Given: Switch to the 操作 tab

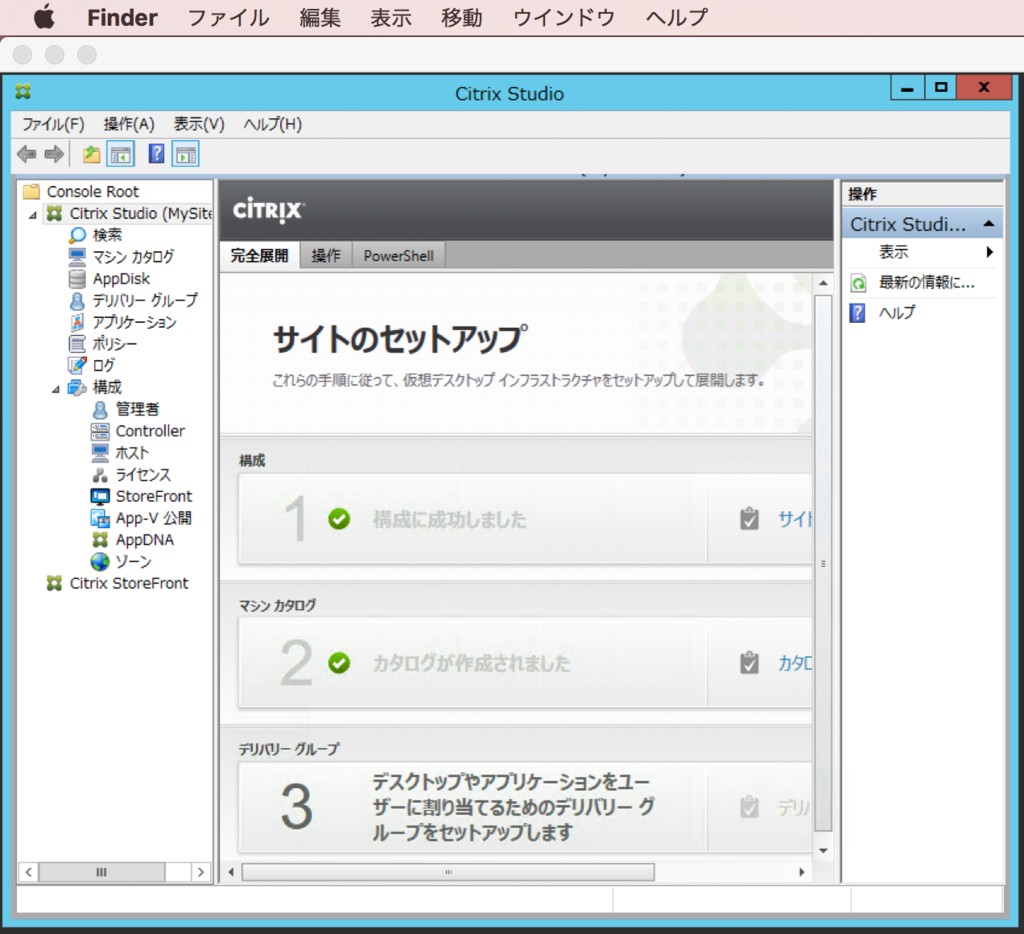Looking at the screenshot, I should (x=326, y=255).
